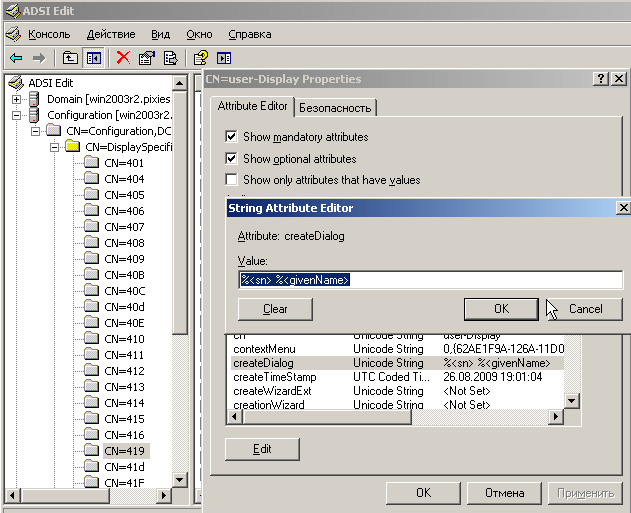Click the CN=DisplaySpecifiers folder icon
The image size is (631, 513).
click(x=73, y=146)
